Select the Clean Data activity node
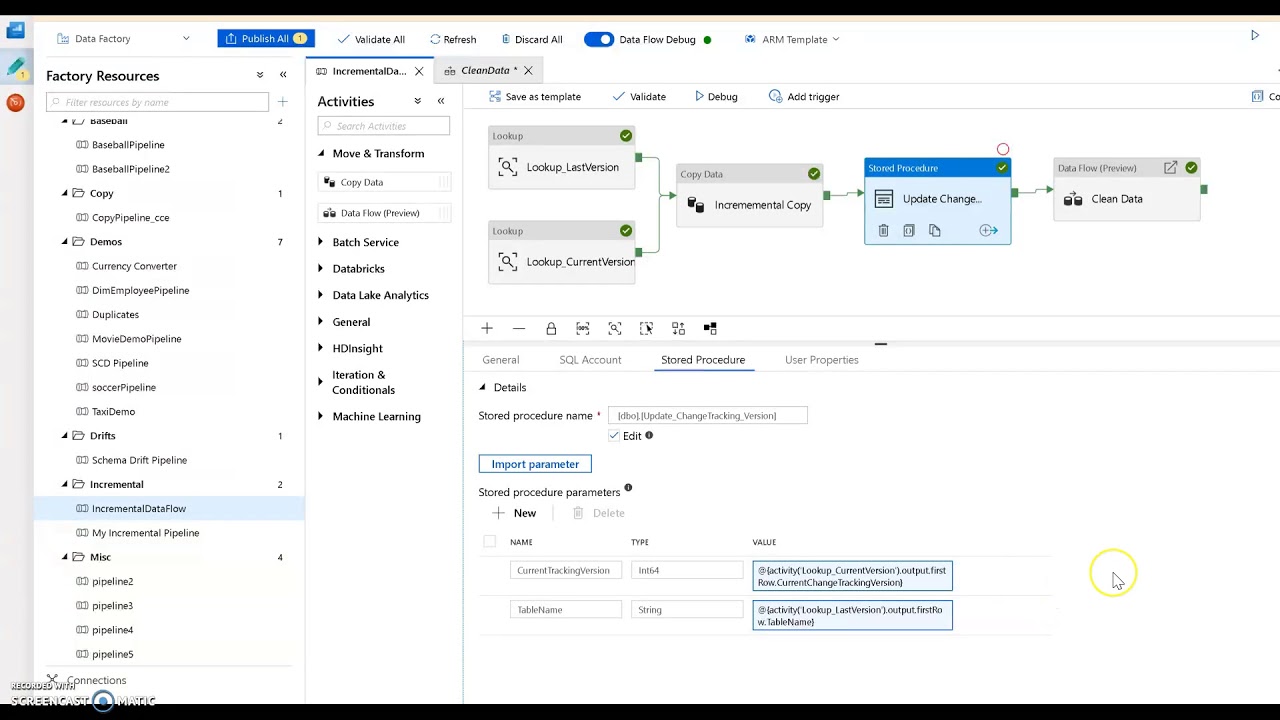1280x720 pixels. click(x=1127, y=190)
